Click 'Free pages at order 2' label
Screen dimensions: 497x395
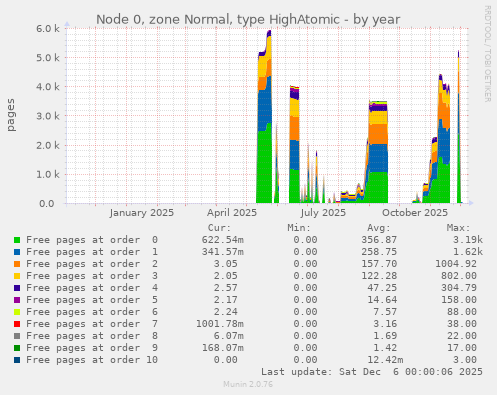(x=92, y=264)
